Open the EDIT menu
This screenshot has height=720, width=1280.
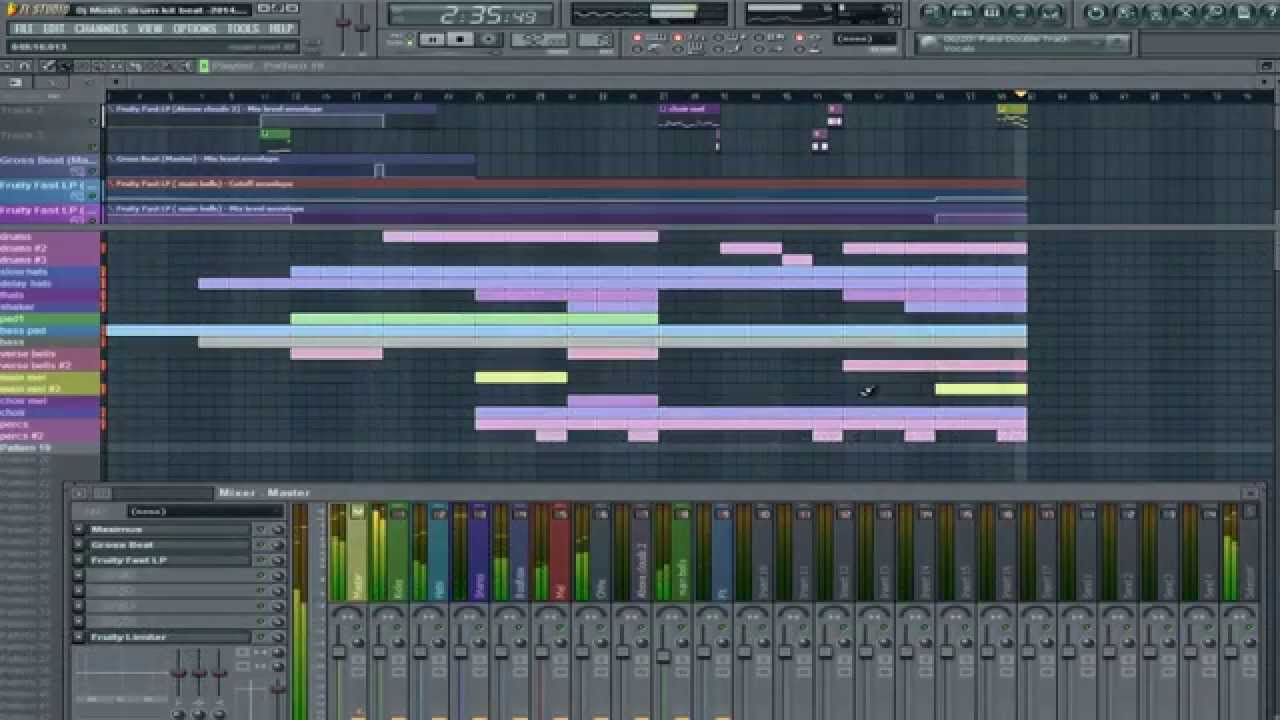click(x=53, y=28)
